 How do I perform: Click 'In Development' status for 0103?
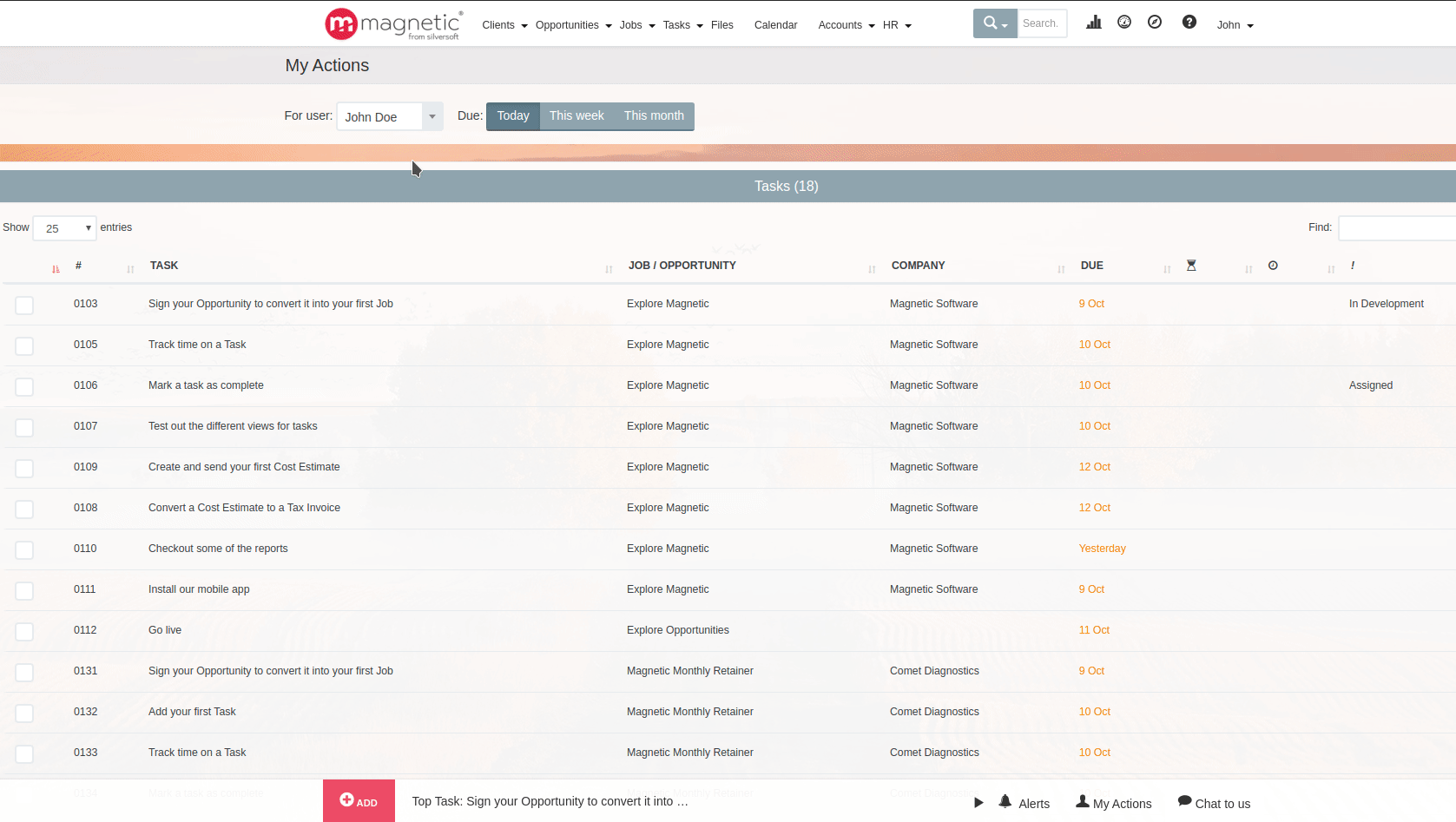(1387, 304)
